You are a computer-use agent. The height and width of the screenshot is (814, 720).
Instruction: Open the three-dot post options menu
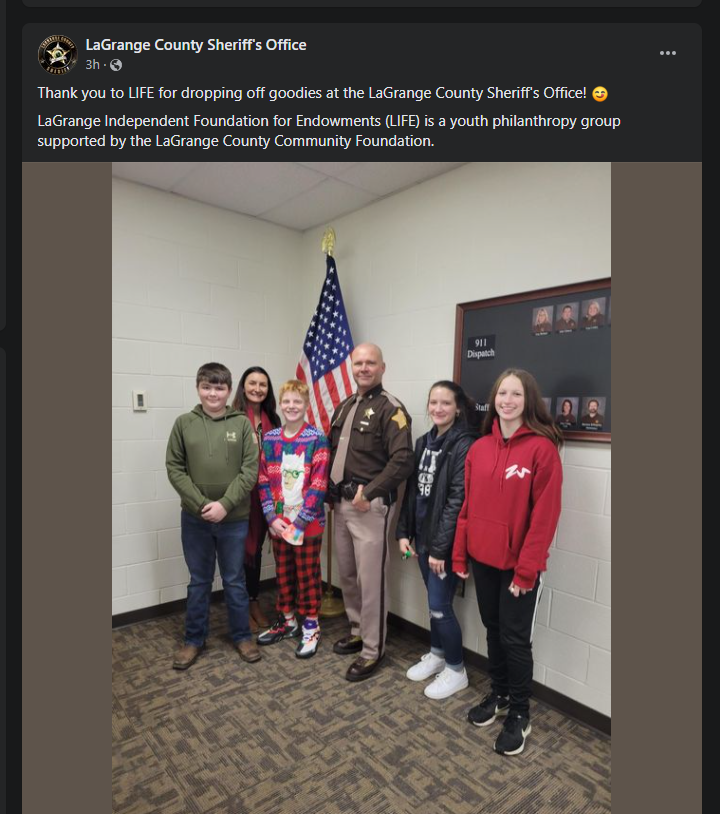(668, 53)
